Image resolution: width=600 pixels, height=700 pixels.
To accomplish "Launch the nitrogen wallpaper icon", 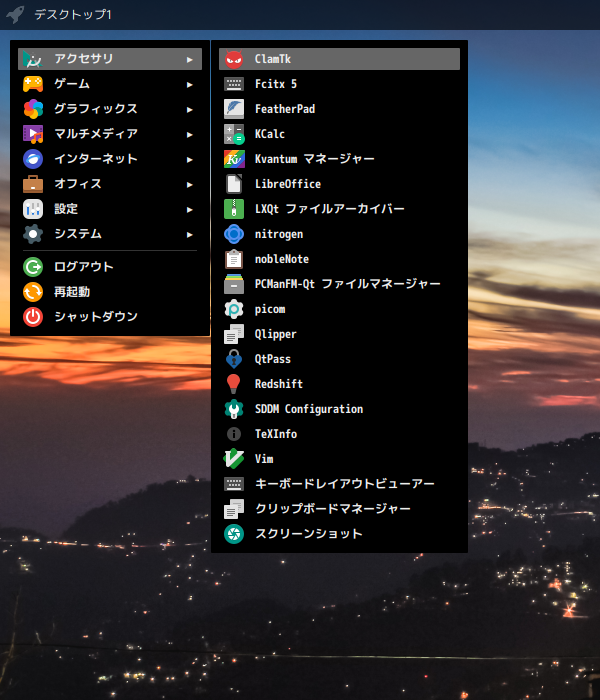I will pyautogui.click(x=234, y=234).
